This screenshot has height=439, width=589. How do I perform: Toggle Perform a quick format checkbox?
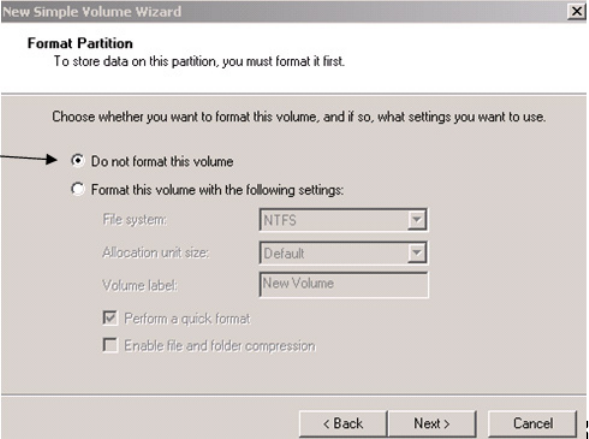110,318
